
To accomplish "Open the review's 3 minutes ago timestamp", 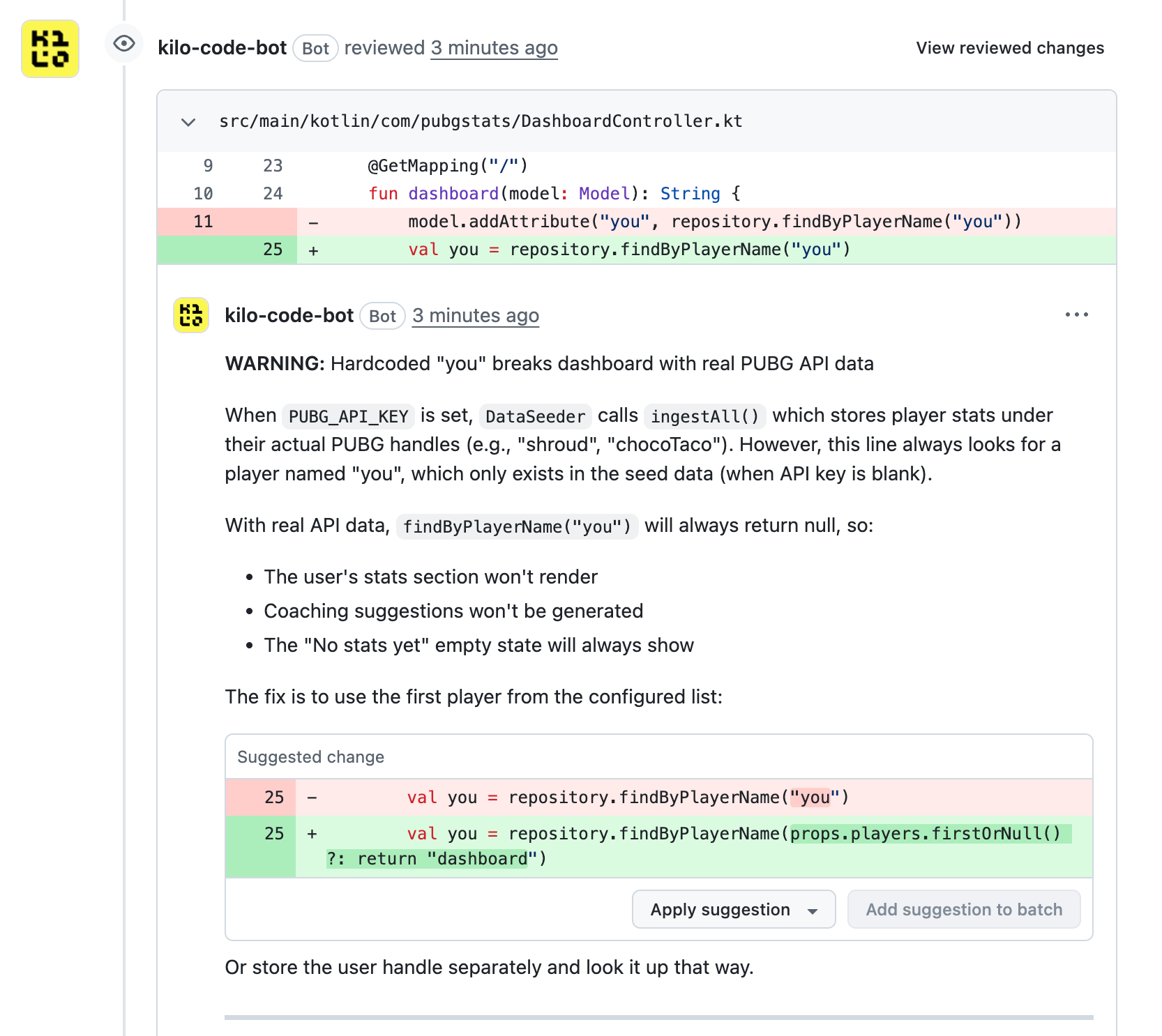I will pyautogui.click(x=494, y=48).
